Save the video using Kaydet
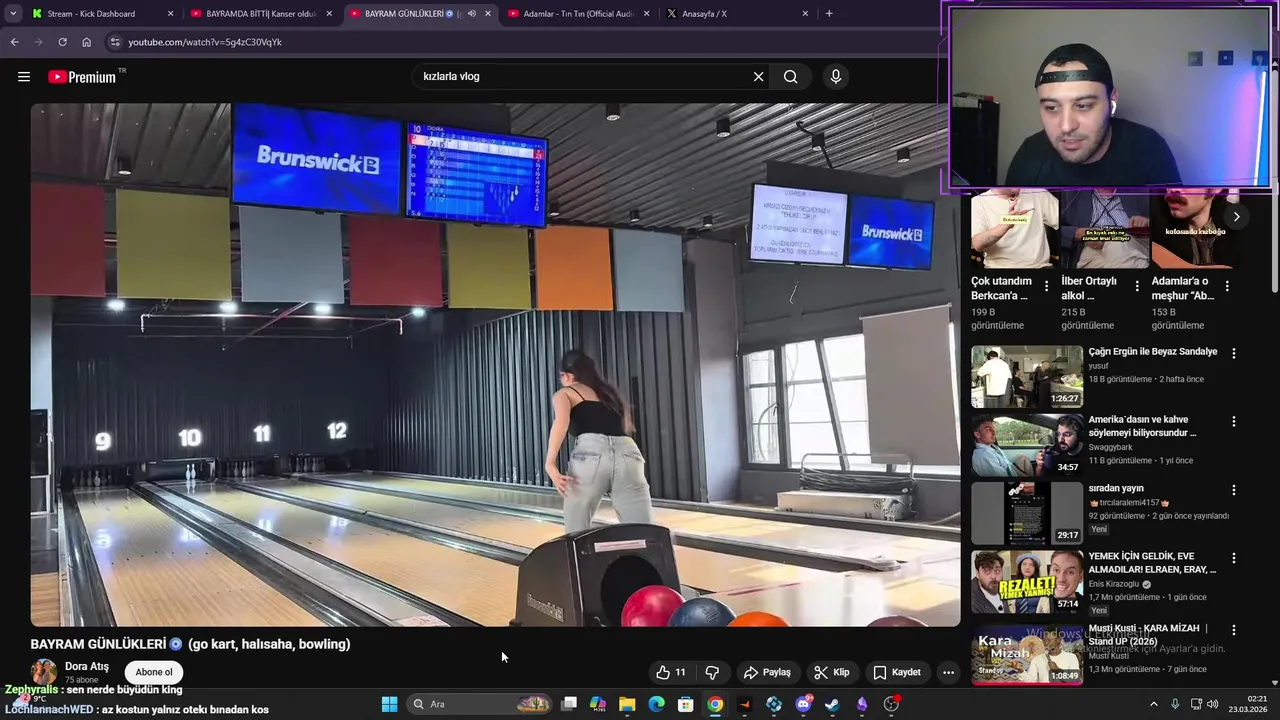The height and width of the screenshot is (720, 1280). pos(897,672)
